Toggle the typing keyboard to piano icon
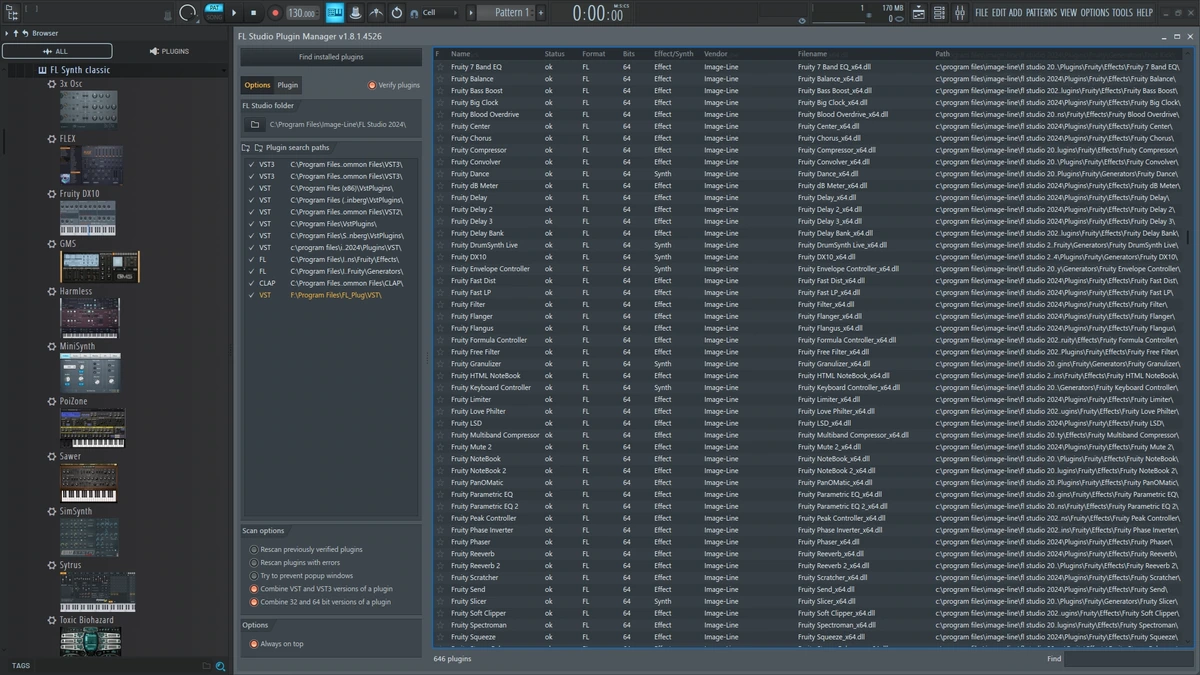Image resolution: width=1200 pixels, height=675 pixels. pos(334,13)
